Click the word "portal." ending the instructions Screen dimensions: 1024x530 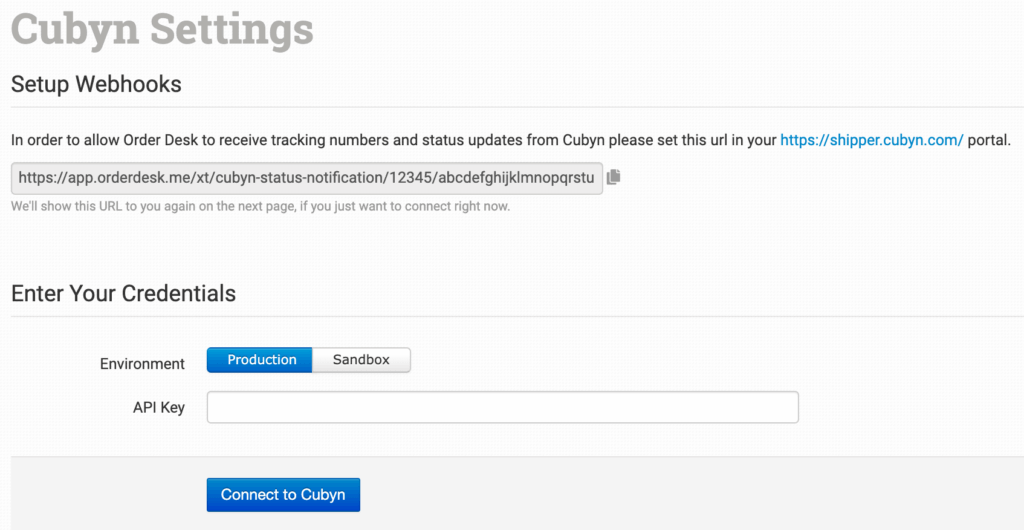[990, 140]
